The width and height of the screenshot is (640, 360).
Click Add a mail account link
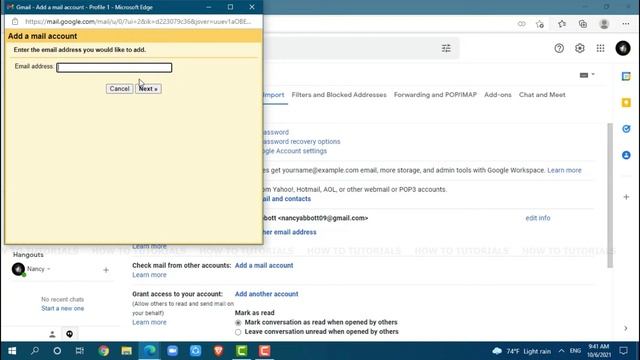[264, 265]
